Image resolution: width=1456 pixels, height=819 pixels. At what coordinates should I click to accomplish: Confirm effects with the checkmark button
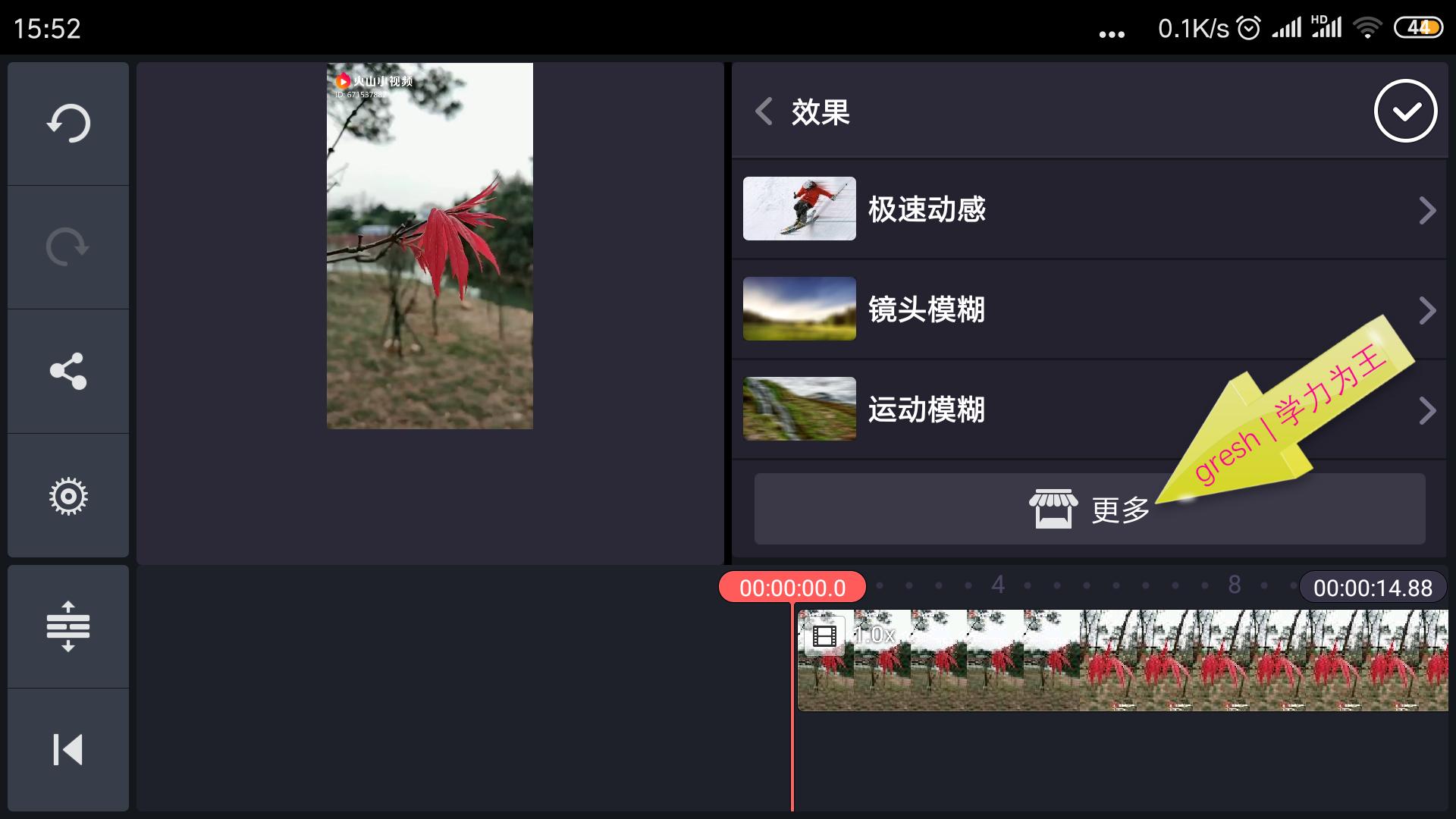click(1407, 111)
